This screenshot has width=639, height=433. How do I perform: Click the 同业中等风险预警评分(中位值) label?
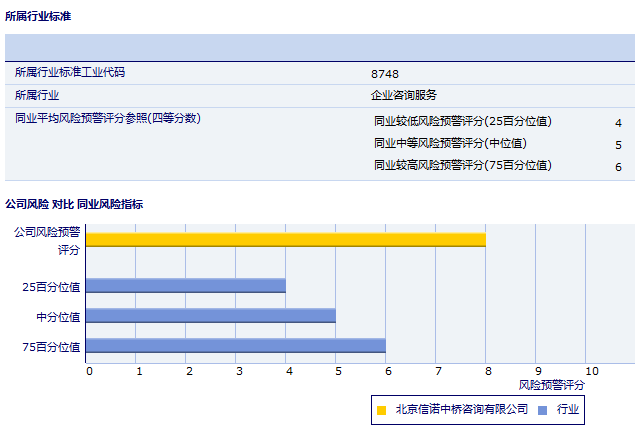pyautogui.click(x=450, y=143)
